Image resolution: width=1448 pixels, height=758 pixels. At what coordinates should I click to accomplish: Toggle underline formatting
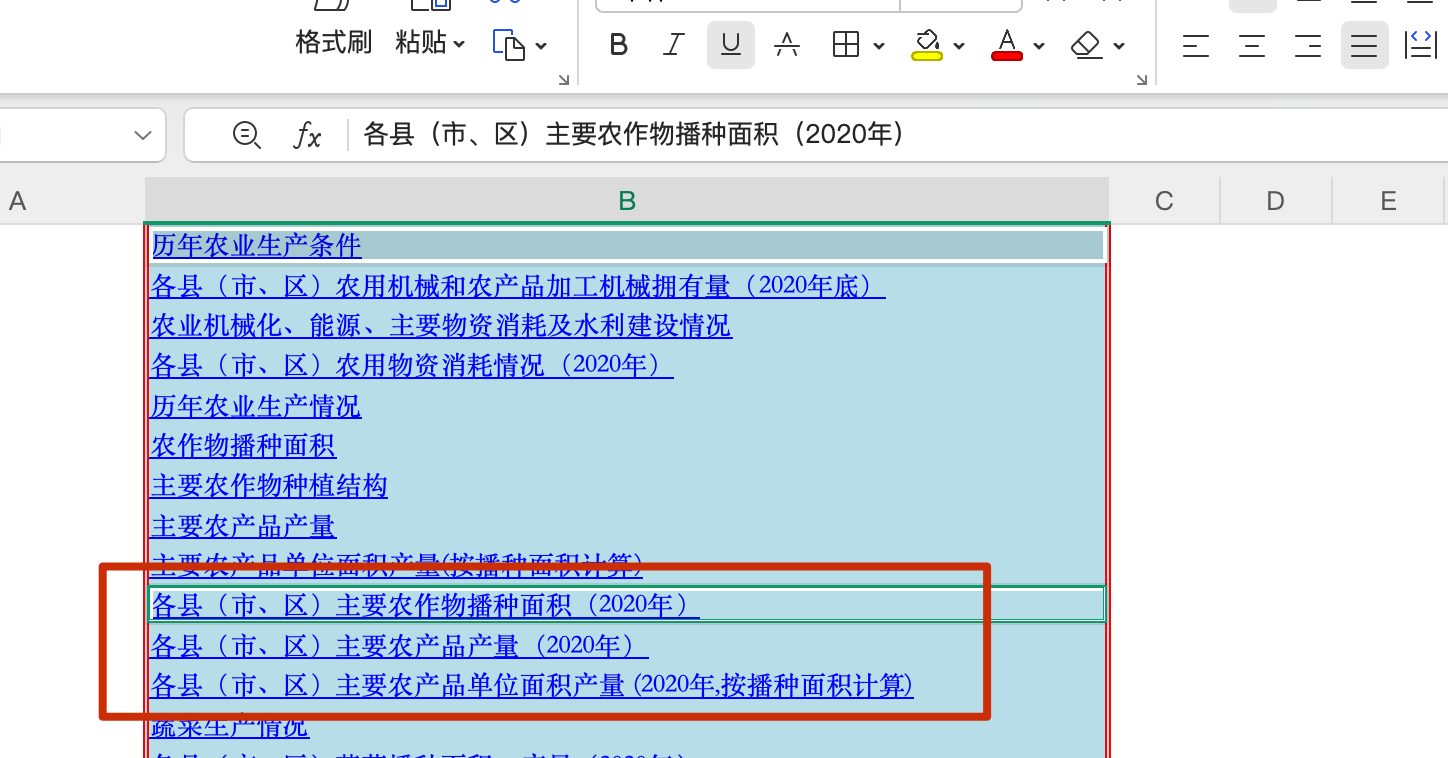[731, 45]
